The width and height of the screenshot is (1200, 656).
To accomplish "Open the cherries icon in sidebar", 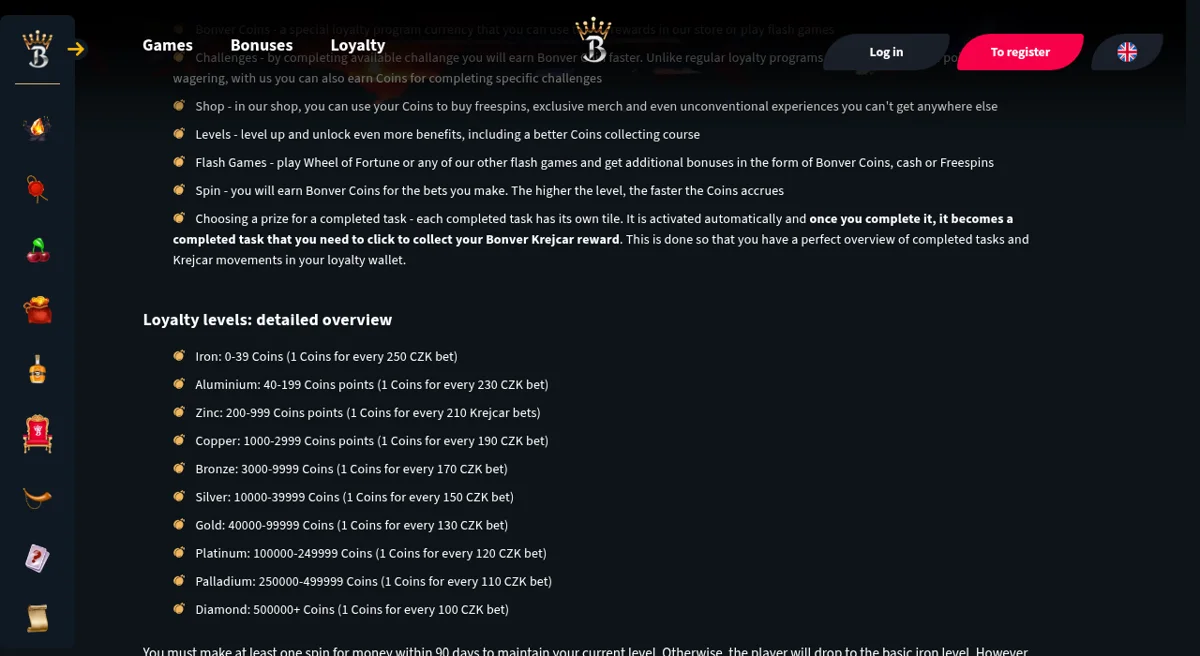I will 37,250.
